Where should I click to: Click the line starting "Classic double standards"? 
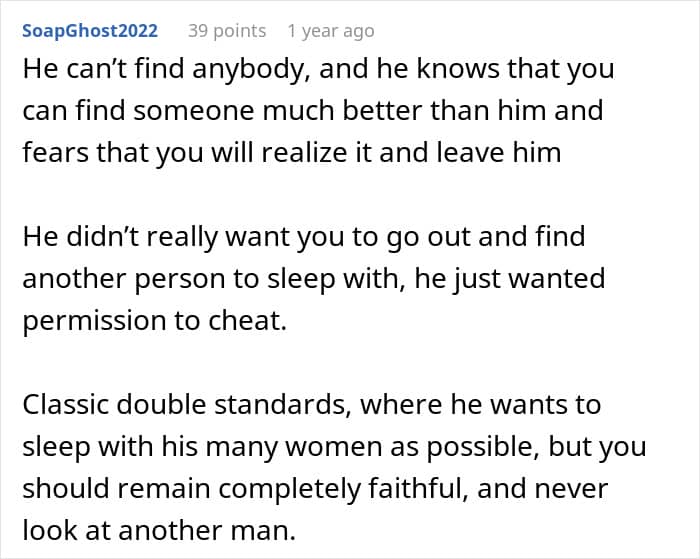click(311, 404)
